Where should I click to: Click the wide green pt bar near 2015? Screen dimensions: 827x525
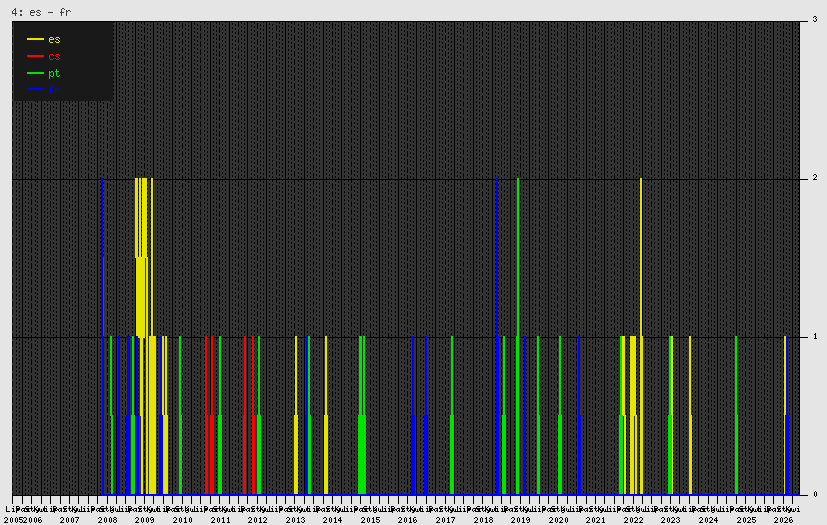click(362, 415)
